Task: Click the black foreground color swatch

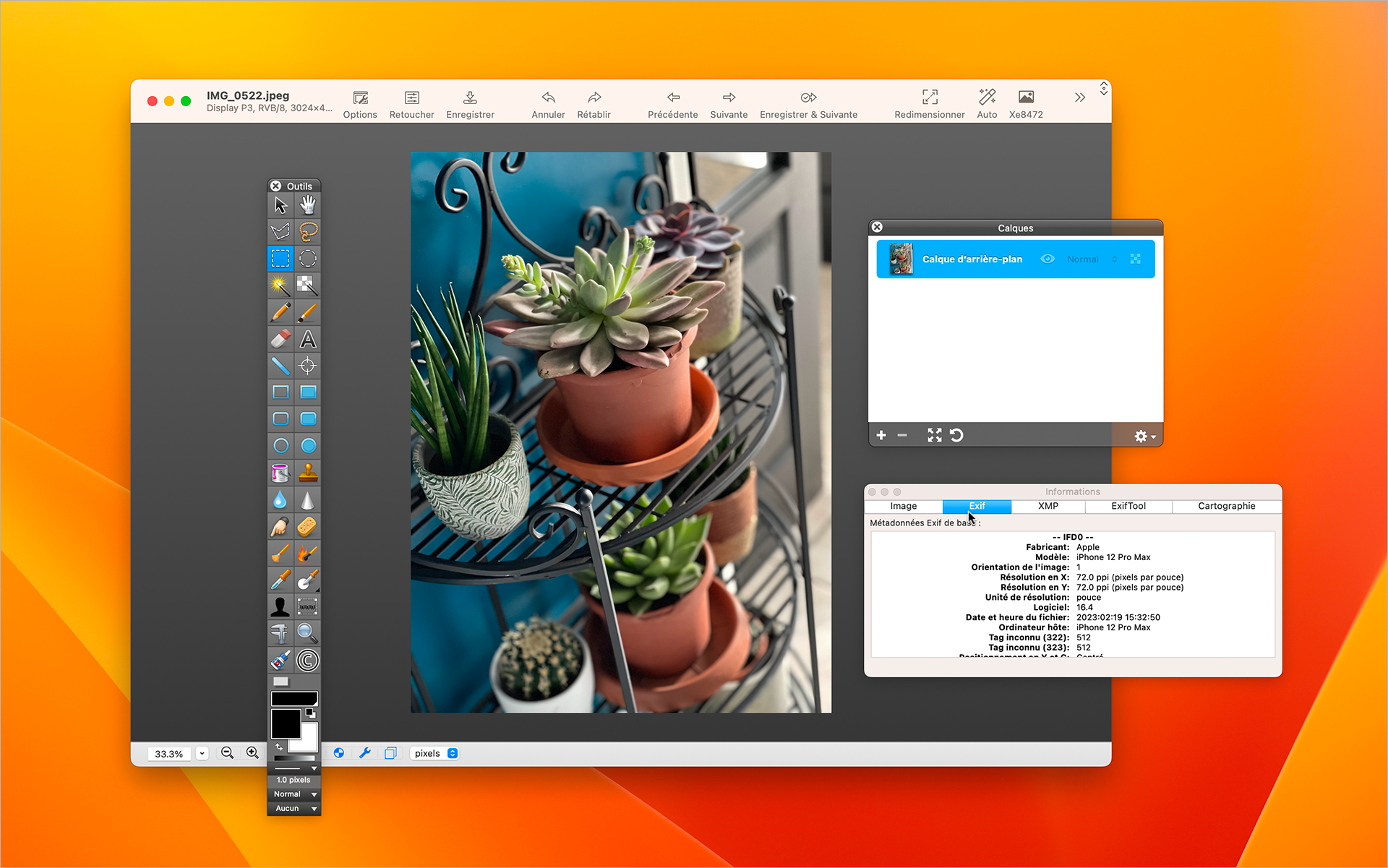Action: 285,723
